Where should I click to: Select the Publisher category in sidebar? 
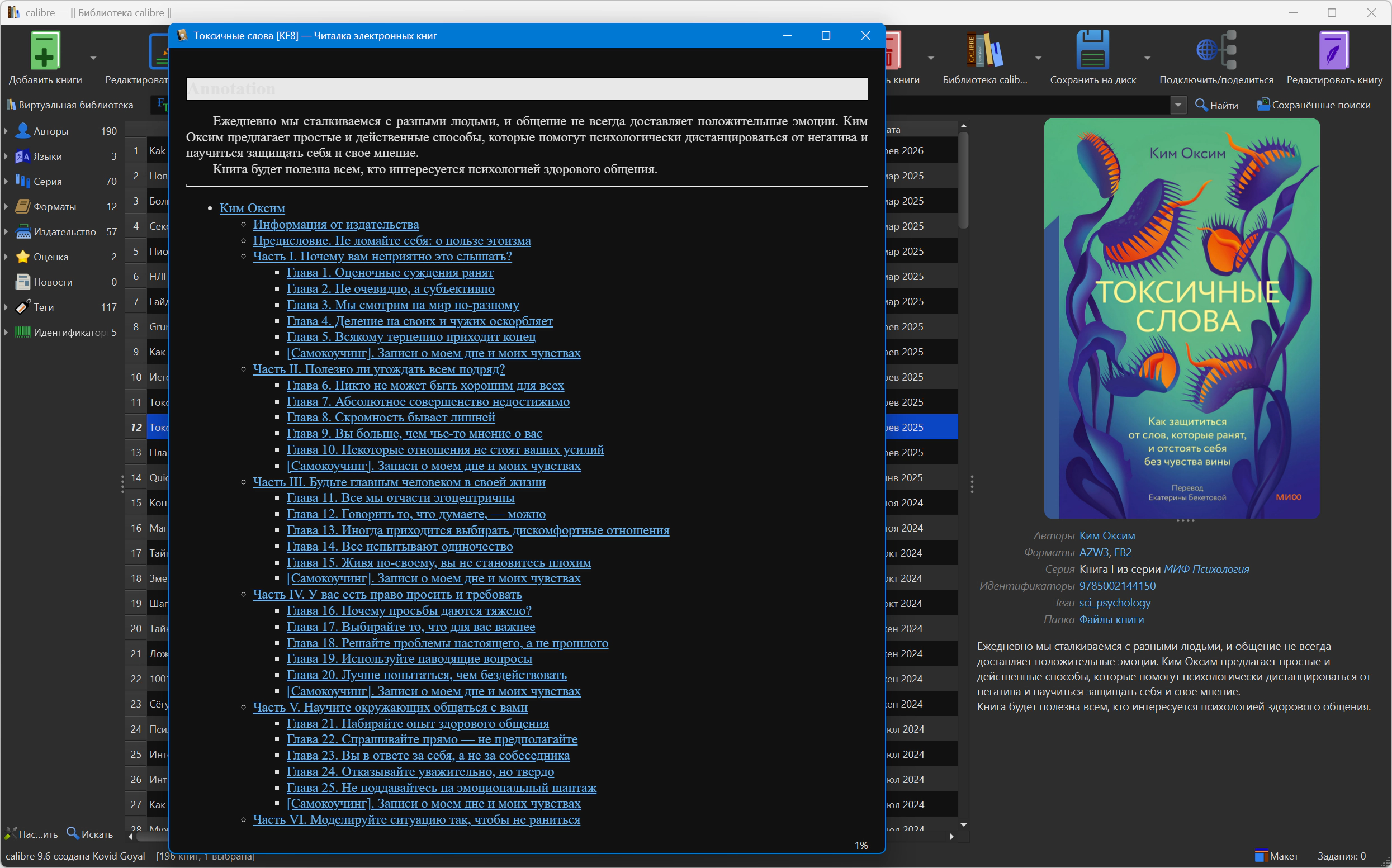tap(64, 232)
